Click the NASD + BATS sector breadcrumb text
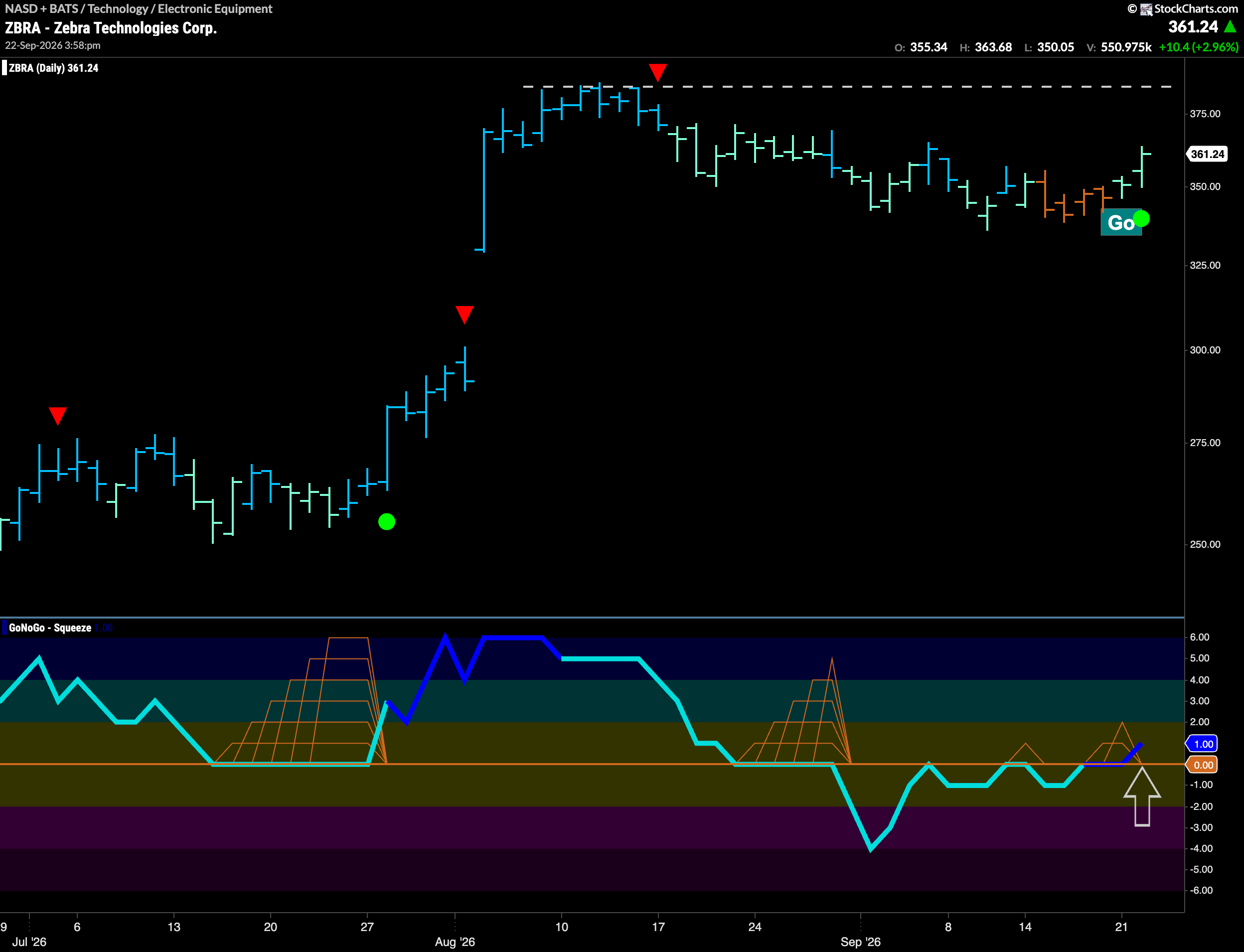 click(x=138, y=8)
